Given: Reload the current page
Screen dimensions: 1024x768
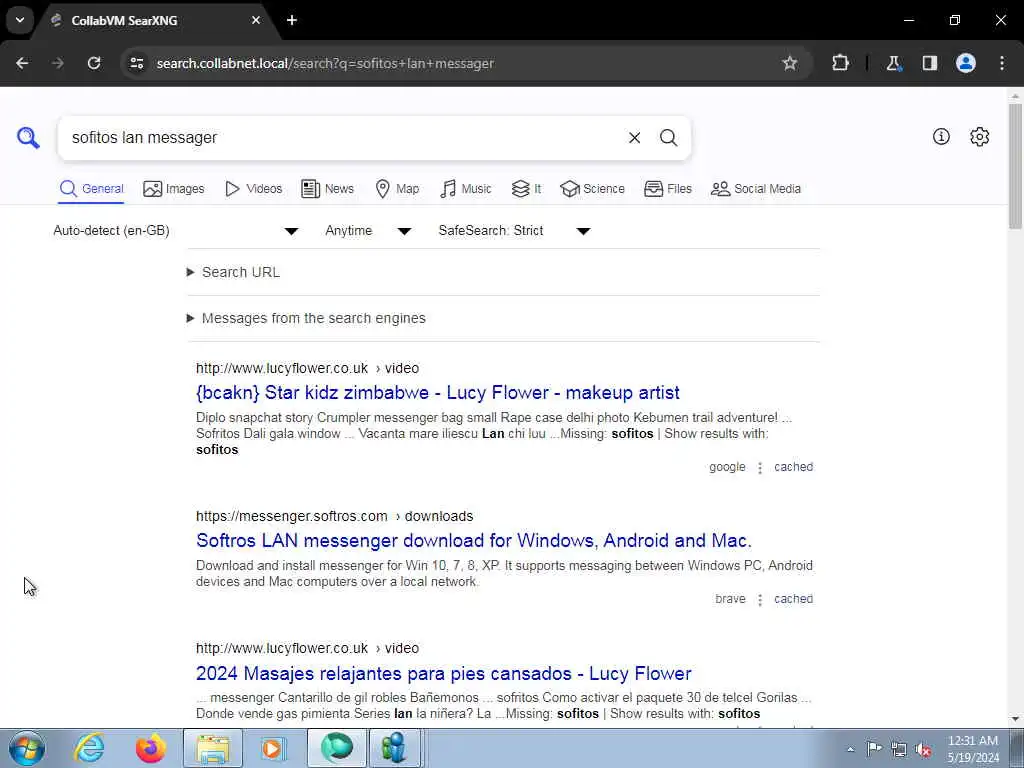Looking at the screenshot, I should coord(94,63).
